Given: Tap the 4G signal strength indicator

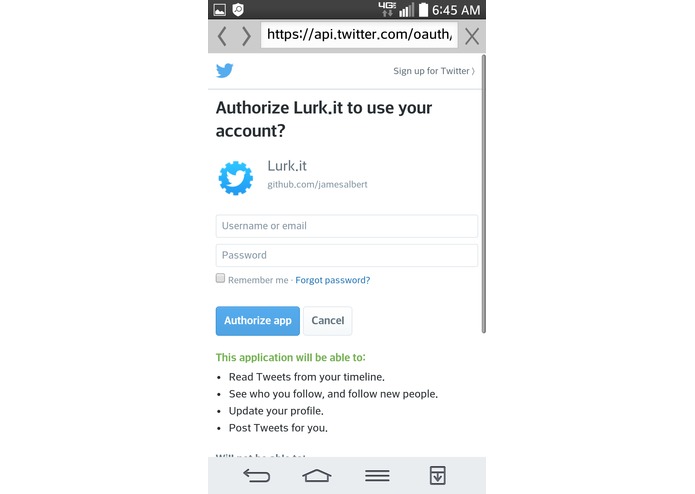Looking at the screenshot, I should tap(396, 9).
